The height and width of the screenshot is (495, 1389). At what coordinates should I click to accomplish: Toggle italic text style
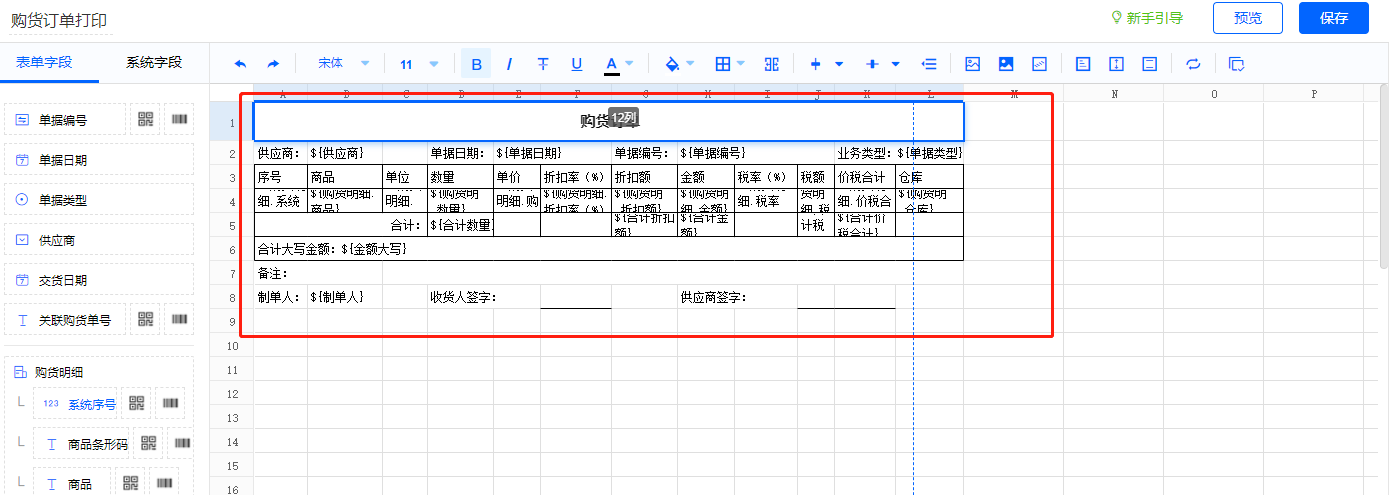[509, 64]
